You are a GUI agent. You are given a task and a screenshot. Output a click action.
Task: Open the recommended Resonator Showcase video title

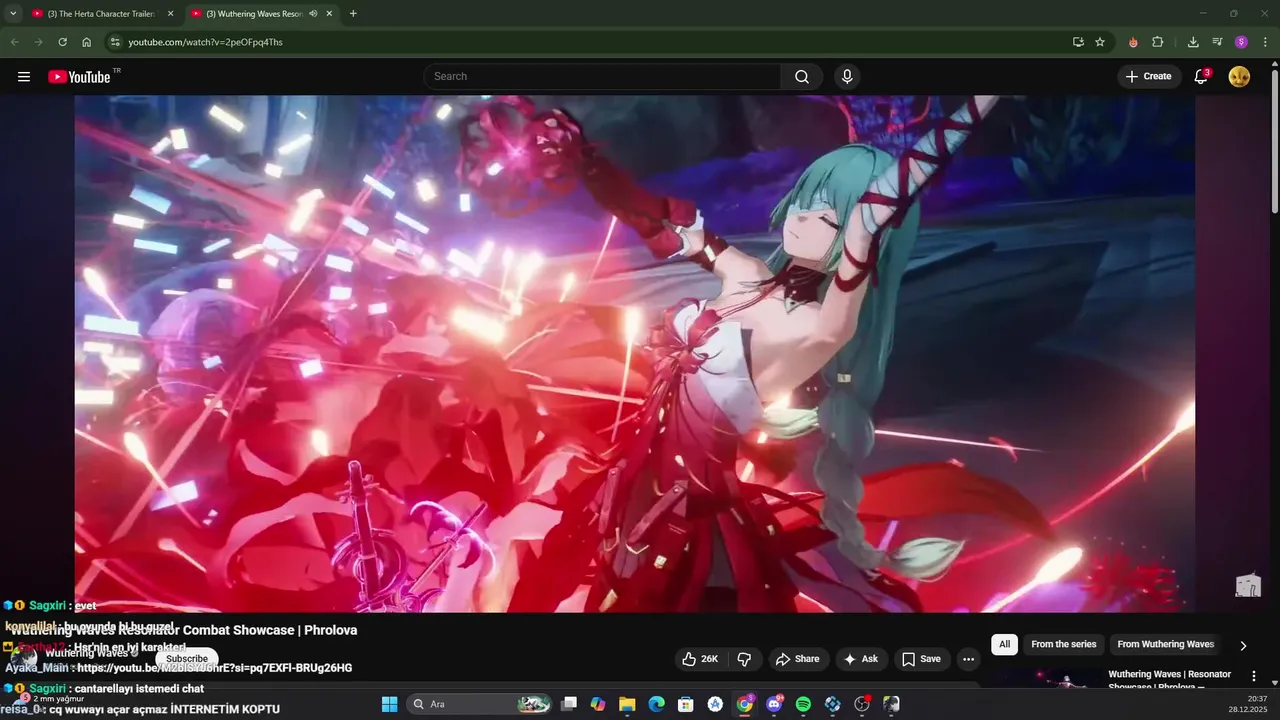tap(1170, 681)
